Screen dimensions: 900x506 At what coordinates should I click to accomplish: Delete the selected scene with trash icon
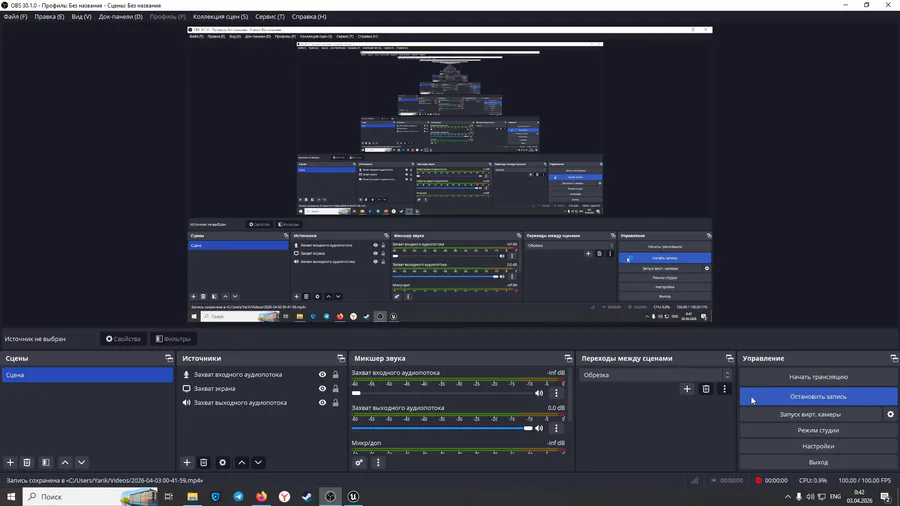coord(27,462)
